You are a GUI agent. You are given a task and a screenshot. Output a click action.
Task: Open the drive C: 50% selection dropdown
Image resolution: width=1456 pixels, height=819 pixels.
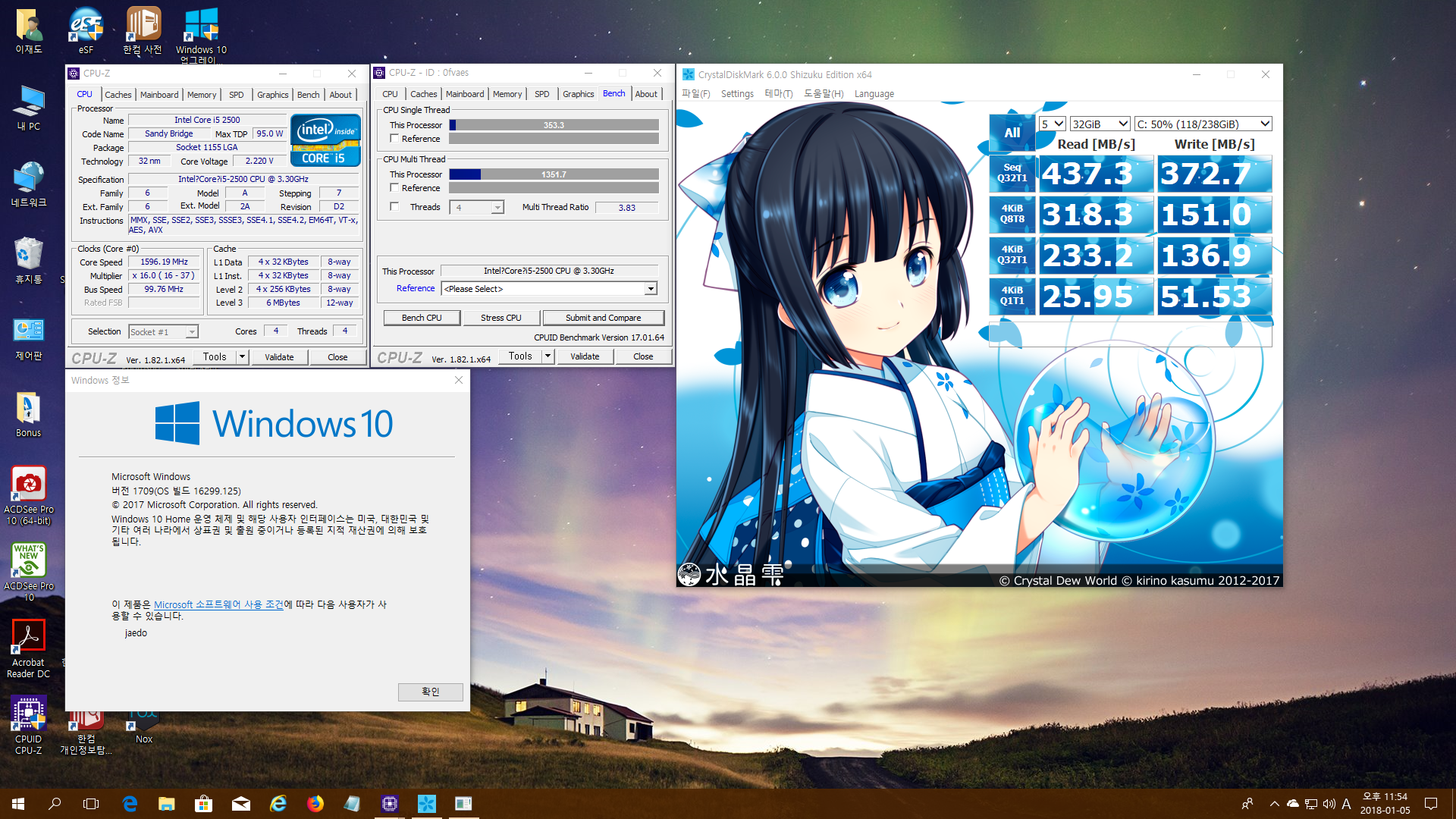pos(1203,124)
